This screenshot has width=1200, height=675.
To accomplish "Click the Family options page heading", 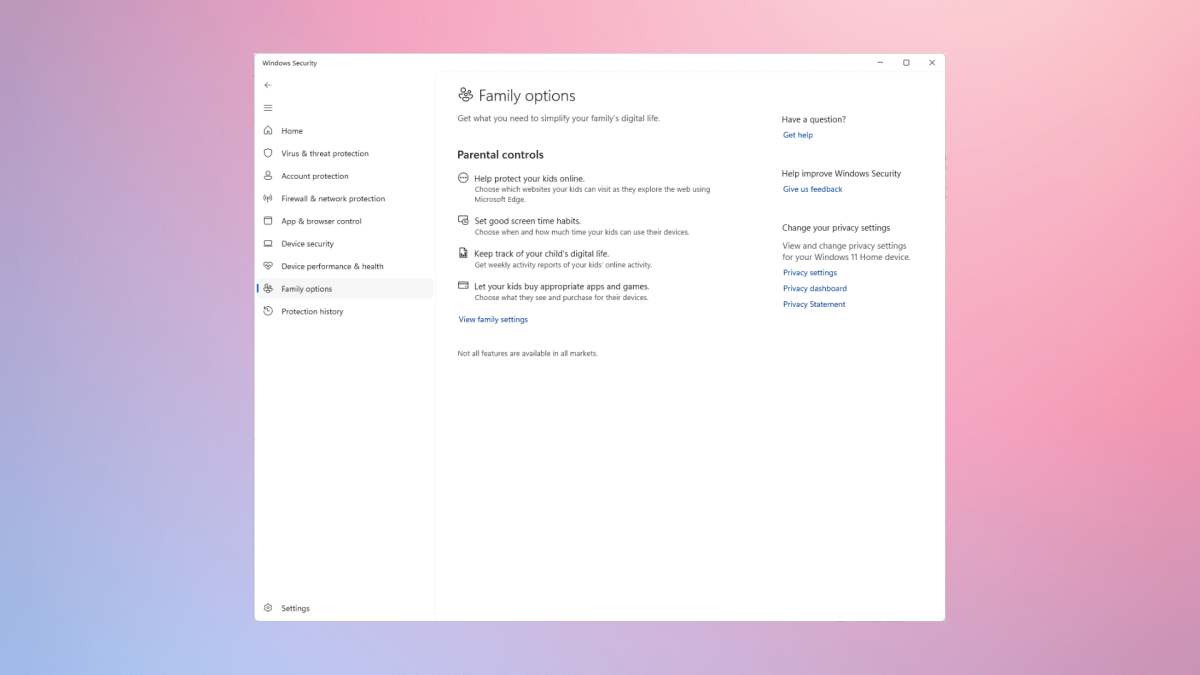I will click(x=527, y=96).
